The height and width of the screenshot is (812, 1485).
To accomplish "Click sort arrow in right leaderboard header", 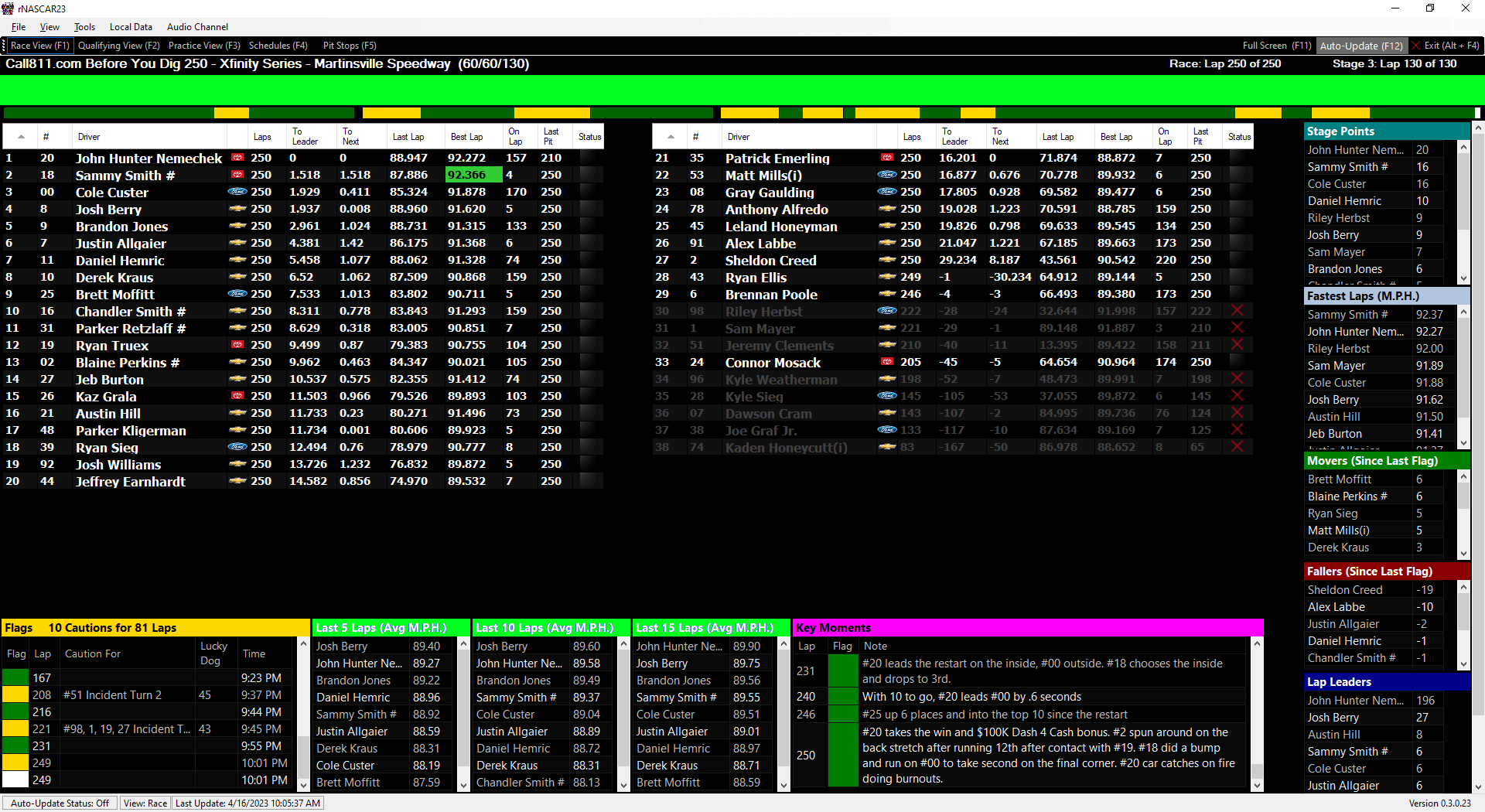I will [671, 137].
